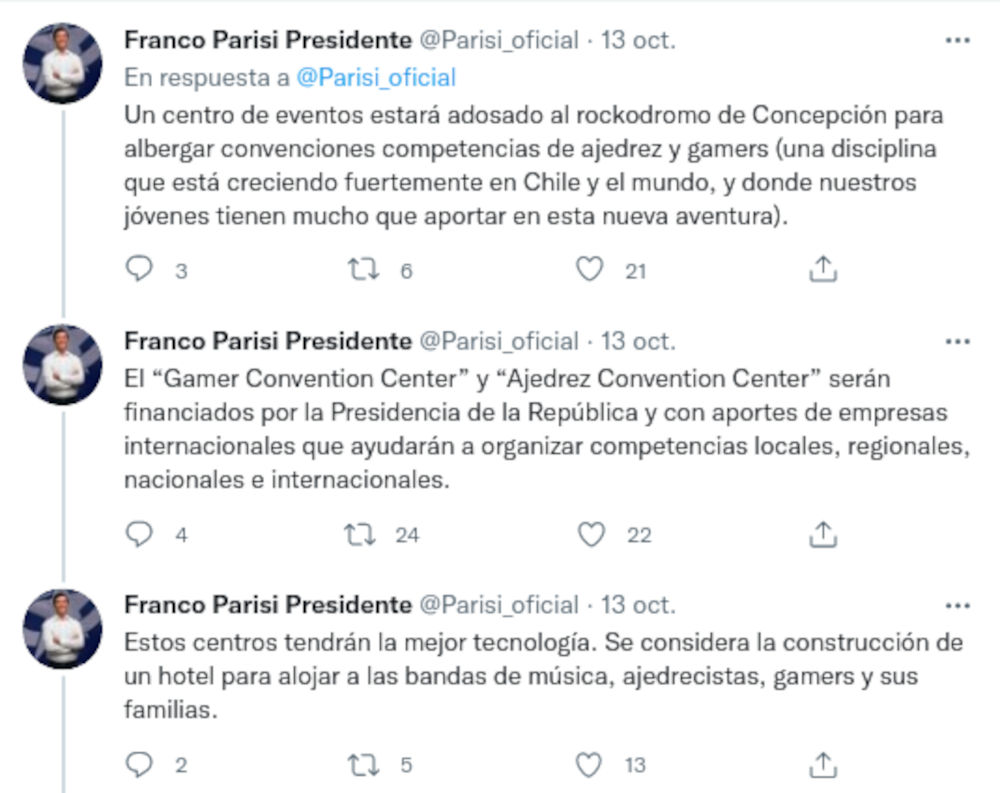Open more options on the first tweet
The width and height of the screenshot is (1000, 793).
coord(957,41)
